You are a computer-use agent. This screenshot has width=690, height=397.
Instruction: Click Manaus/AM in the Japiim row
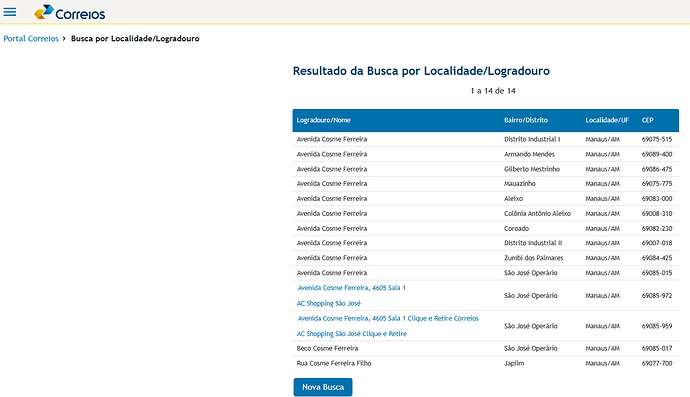pyautogui.click(x=602, y=363)
